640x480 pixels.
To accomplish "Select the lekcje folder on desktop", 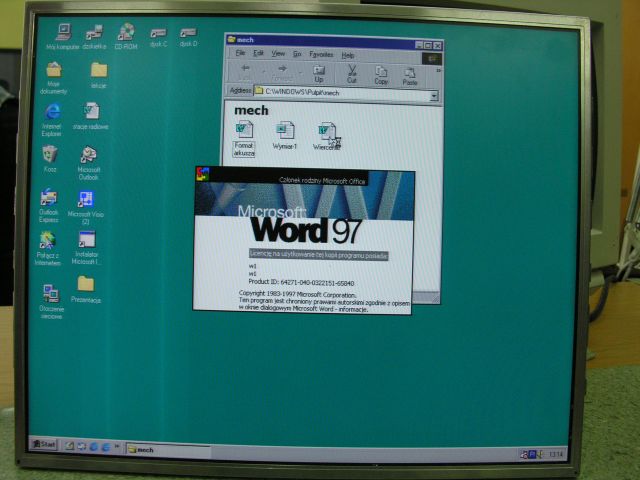I will point(99,75).
